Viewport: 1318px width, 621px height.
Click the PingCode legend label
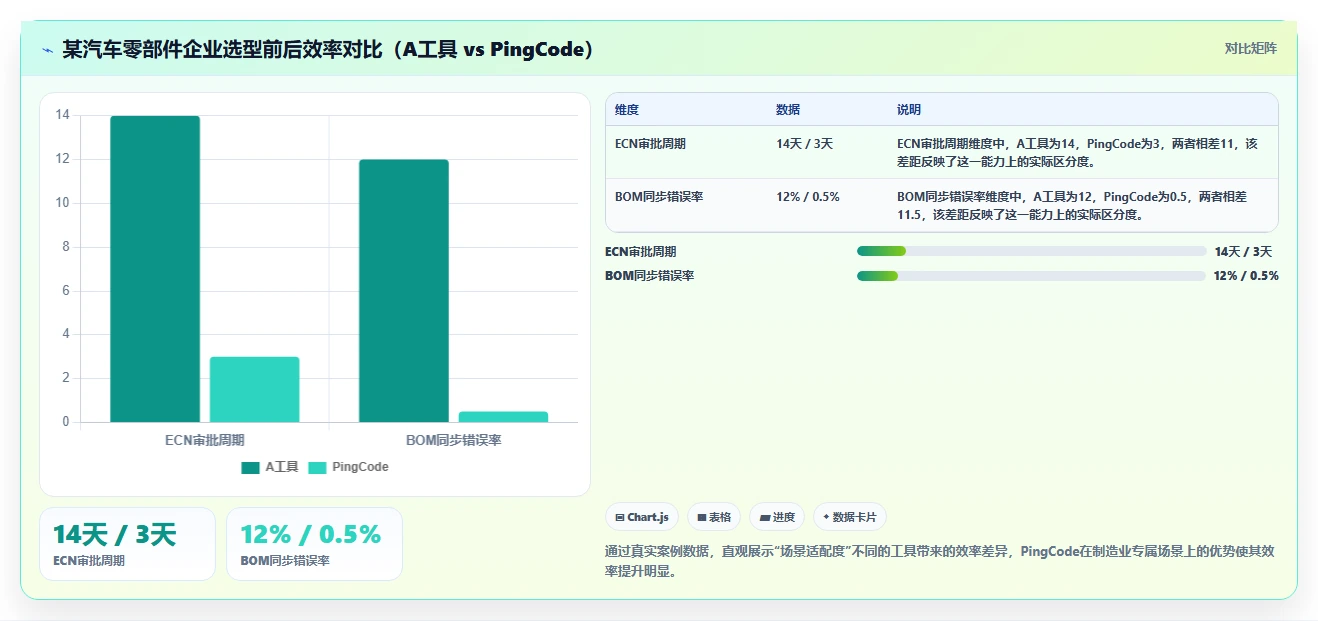(360, 467)
